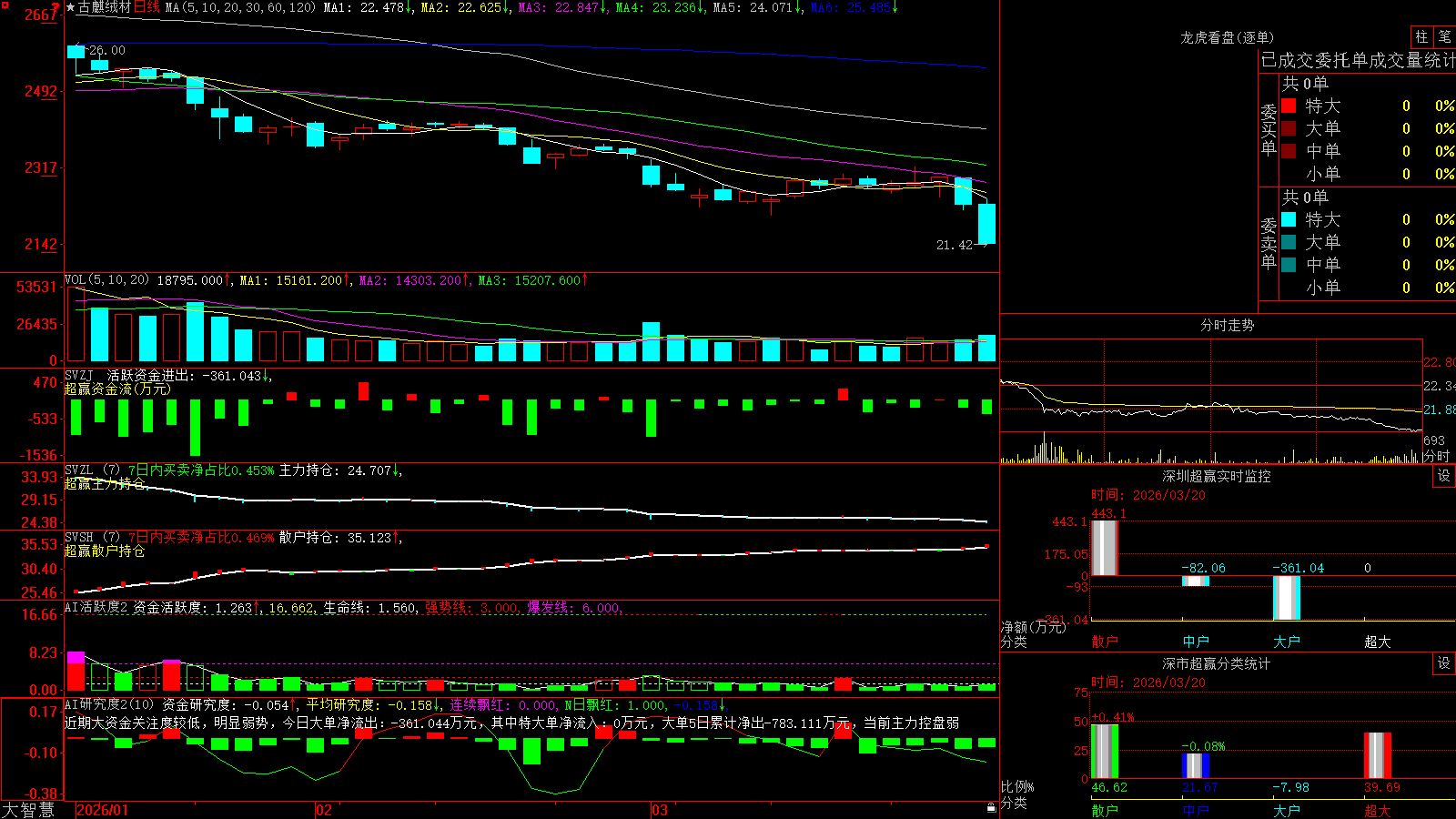Click the 主力持仓: 24.707 value
1456x819 pixels.
(x=335, y=470)
